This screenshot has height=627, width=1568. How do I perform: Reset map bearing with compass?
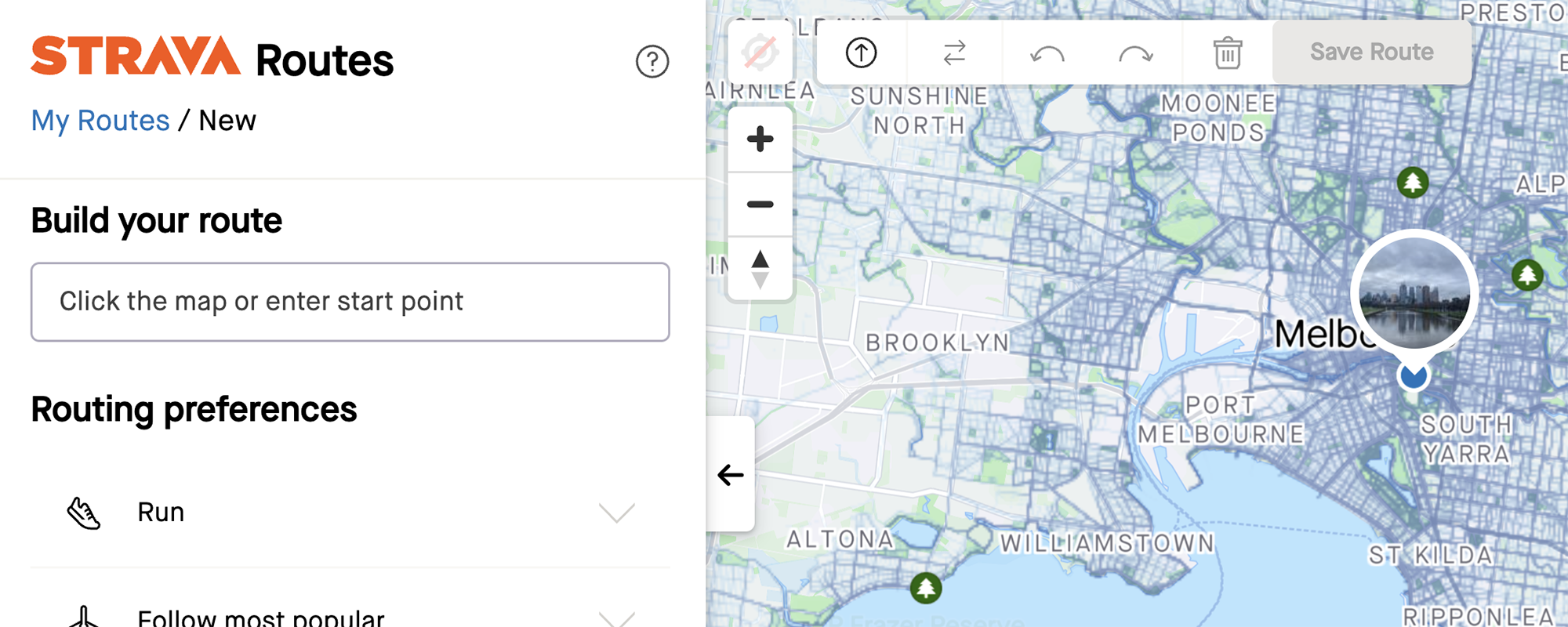[760, 269]
